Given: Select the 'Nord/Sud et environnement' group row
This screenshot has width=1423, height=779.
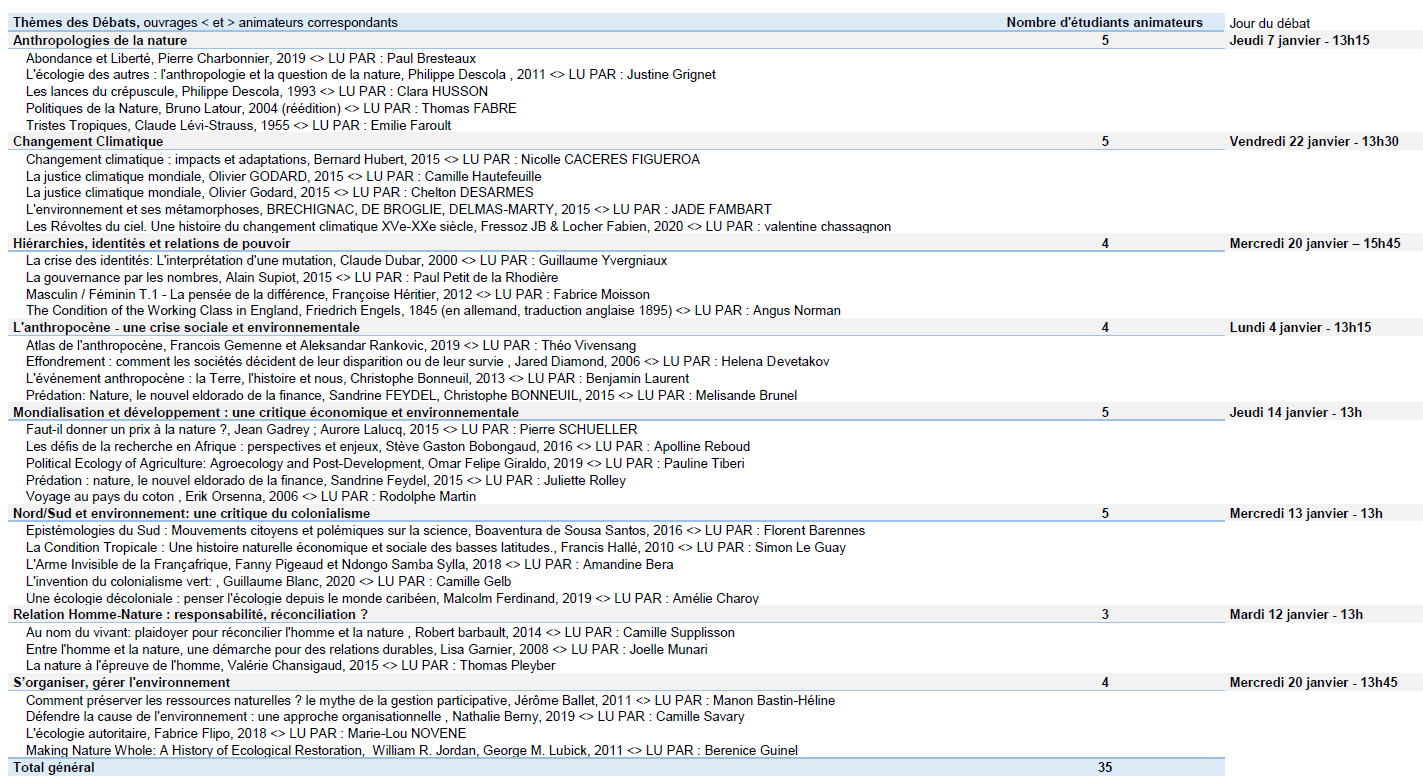Looking at the screenshot, I should pyautogui.click(x=191, y=513).
